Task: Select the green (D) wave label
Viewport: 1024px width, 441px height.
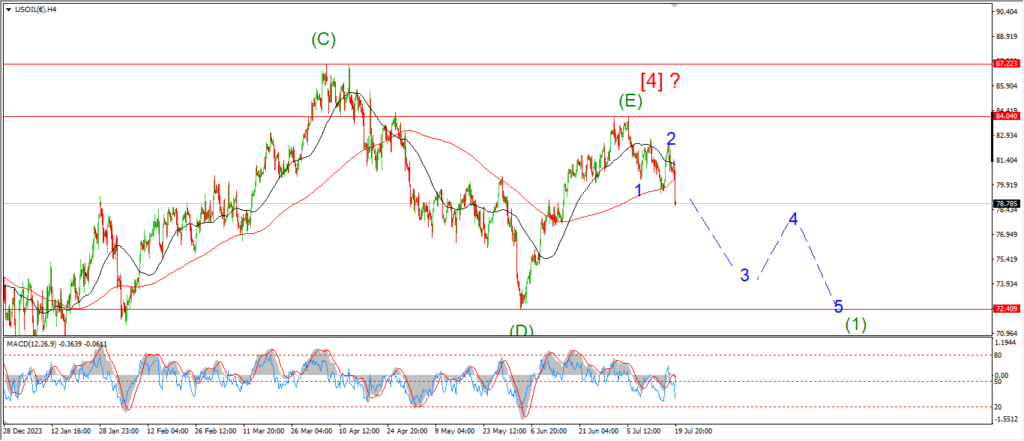Action: click(520, 330)
